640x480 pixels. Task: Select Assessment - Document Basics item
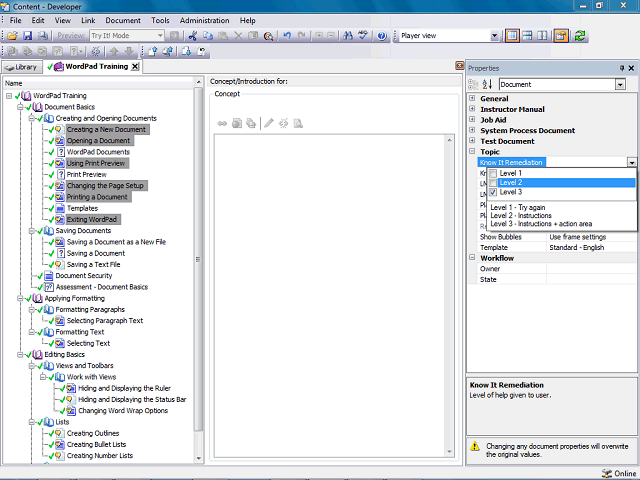[102, 287]
